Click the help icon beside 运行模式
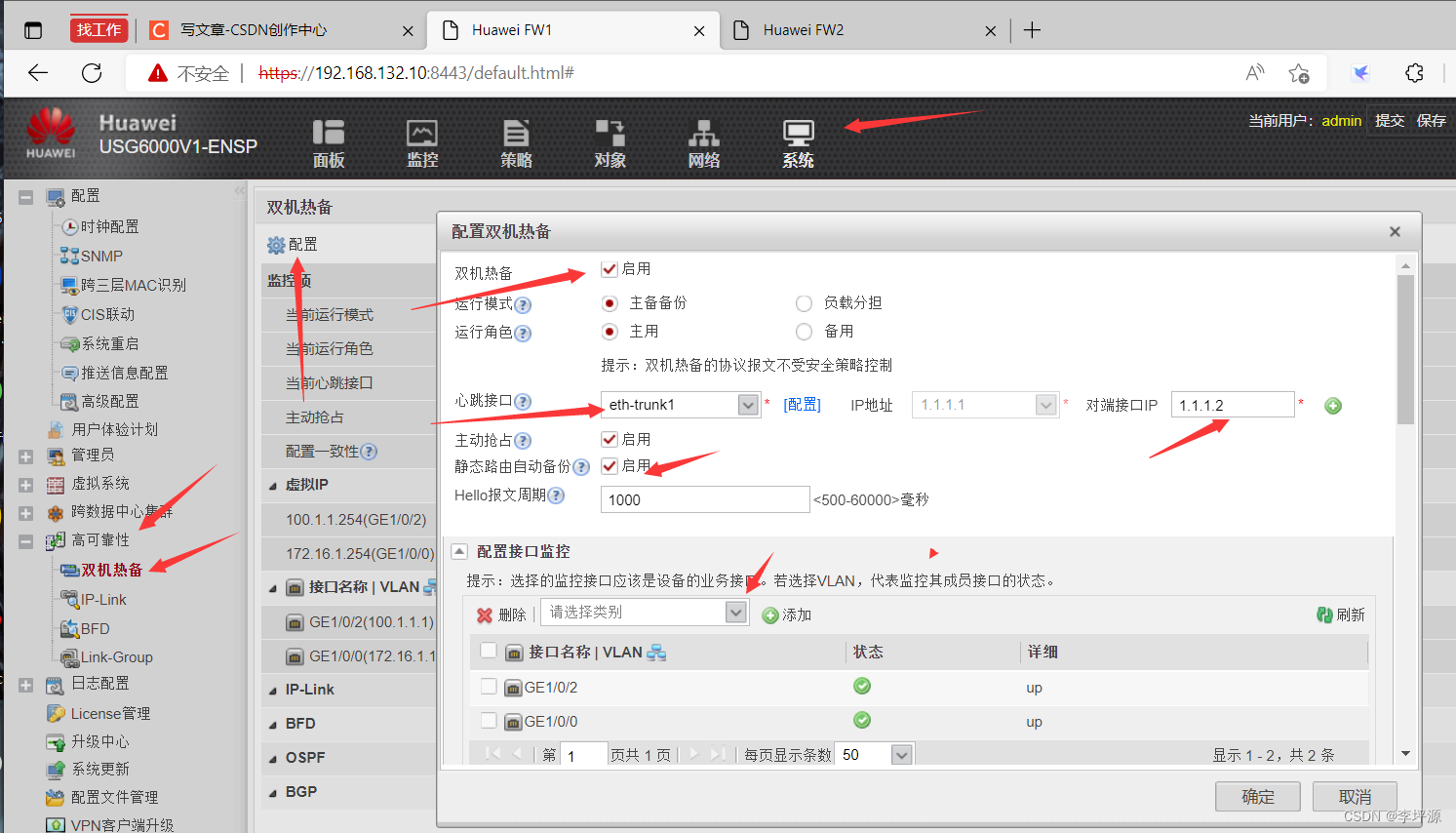This screenshot has width=1456, height=833. pyautogui.click(x=523, y=305)
